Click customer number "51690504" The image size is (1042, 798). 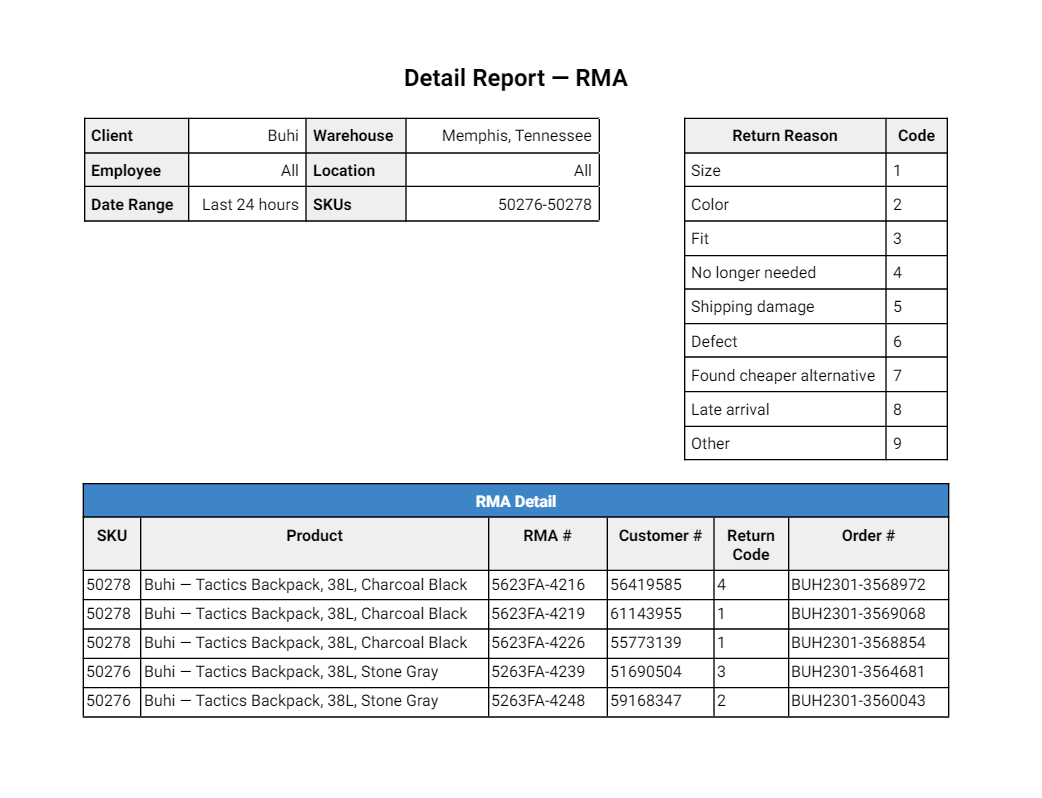[646, 672]
